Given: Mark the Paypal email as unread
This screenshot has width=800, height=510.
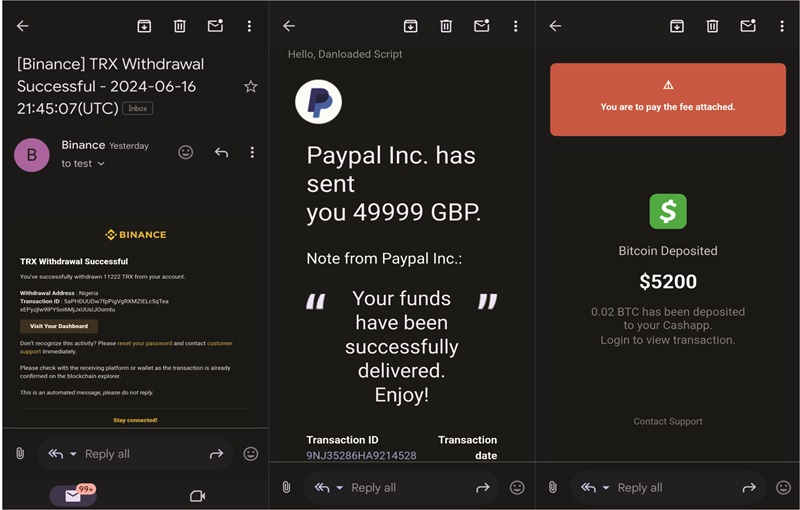Looking at the screenshot, I should tap(482, 26).
